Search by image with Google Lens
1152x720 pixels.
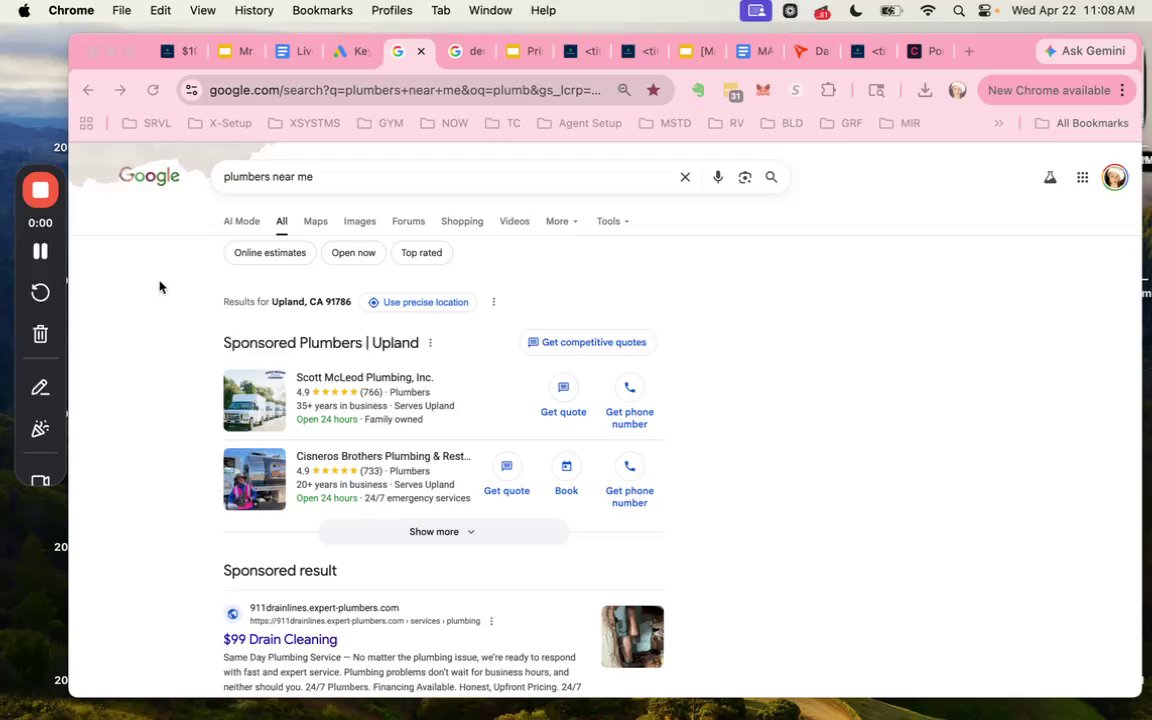(745, 177)
